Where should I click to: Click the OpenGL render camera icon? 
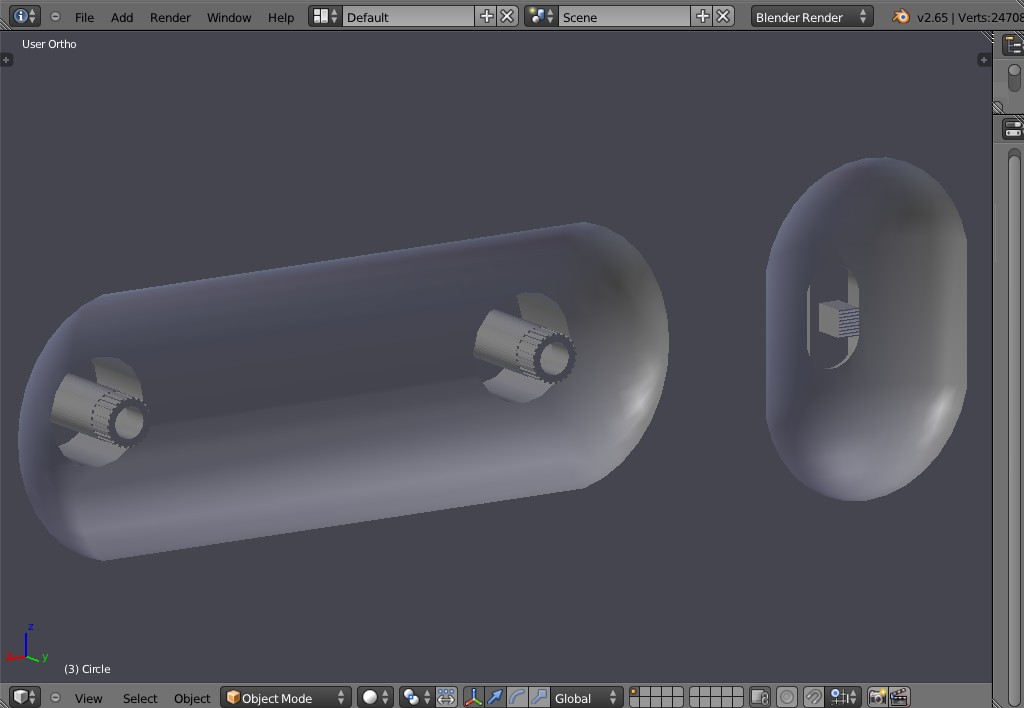click(x=878, y=697)
